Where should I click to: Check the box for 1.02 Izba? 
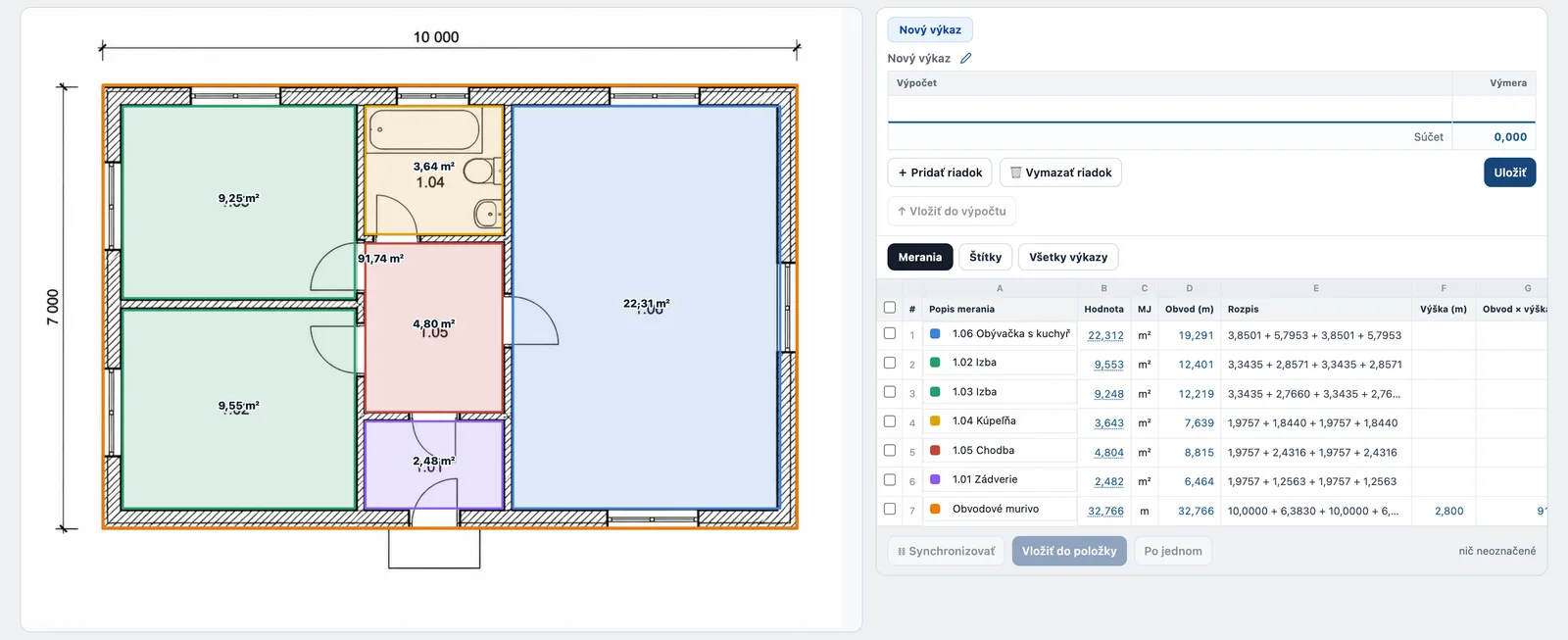(890, 363)
